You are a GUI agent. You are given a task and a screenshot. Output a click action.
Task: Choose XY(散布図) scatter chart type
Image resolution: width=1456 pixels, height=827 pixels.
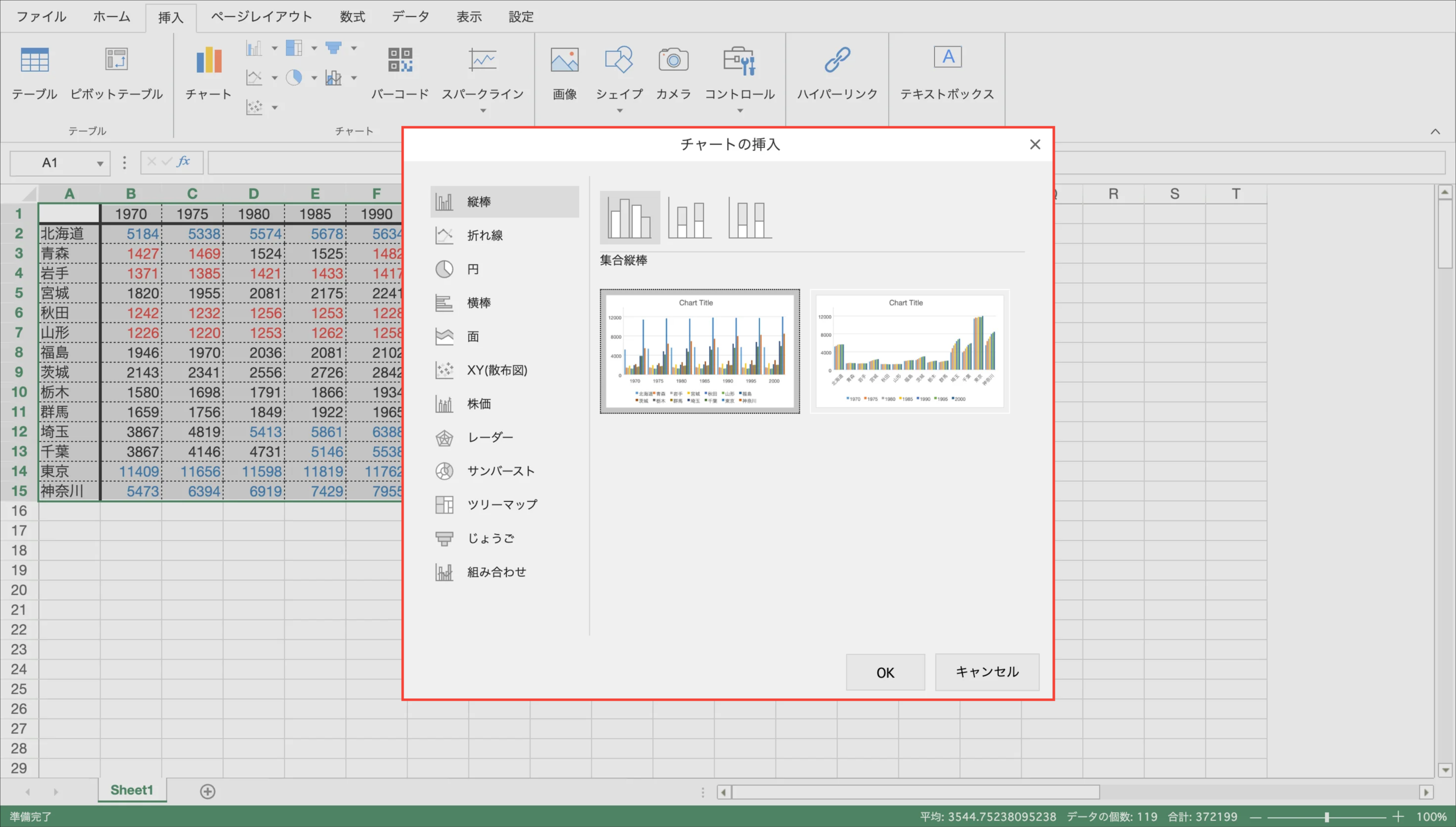496,370
